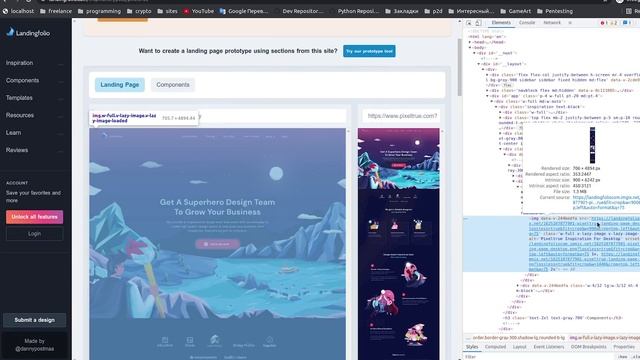Click the red error count badge

click(x=604, y=23)
